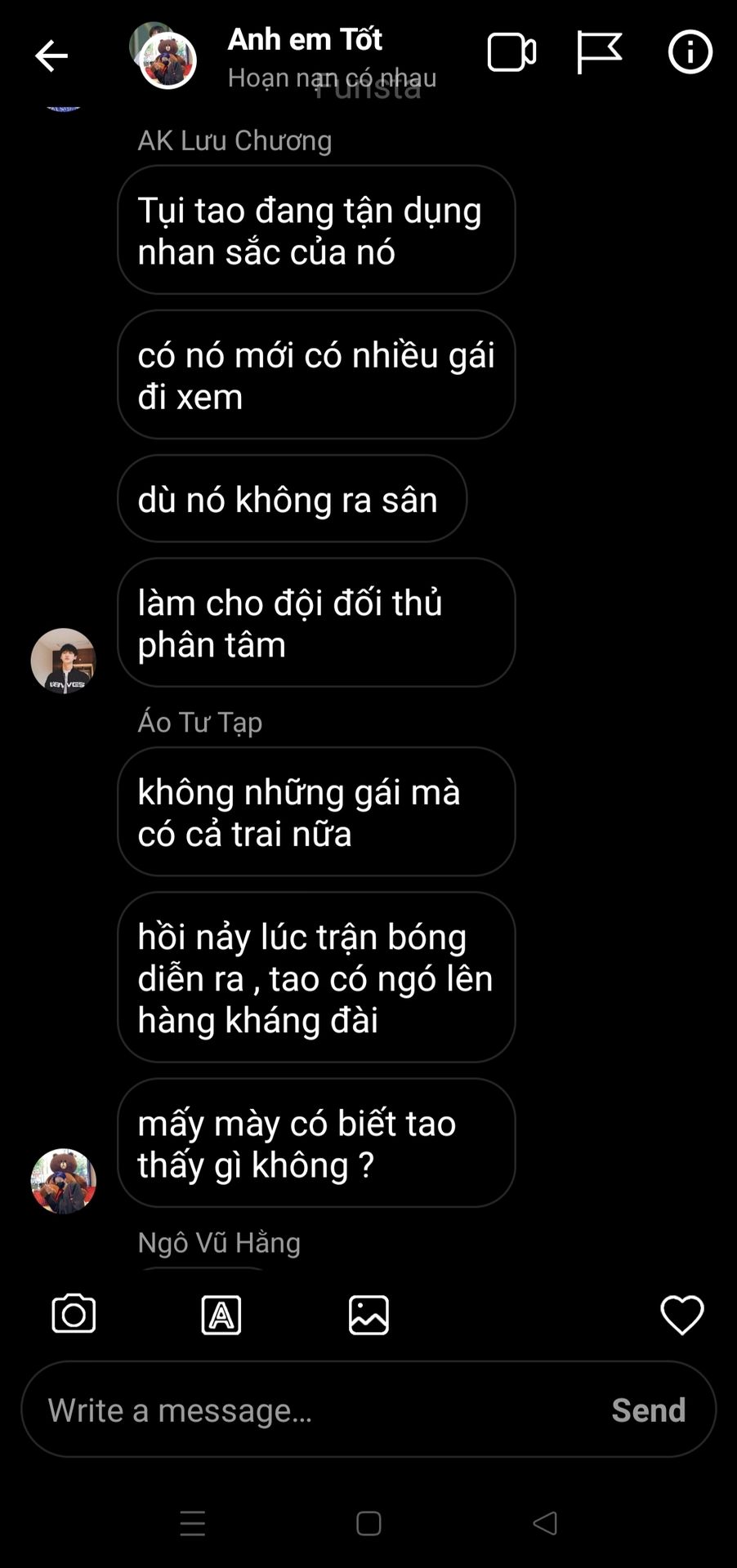Open Áo Tư Tạp's profile avatar

(x=64, y=1181)
